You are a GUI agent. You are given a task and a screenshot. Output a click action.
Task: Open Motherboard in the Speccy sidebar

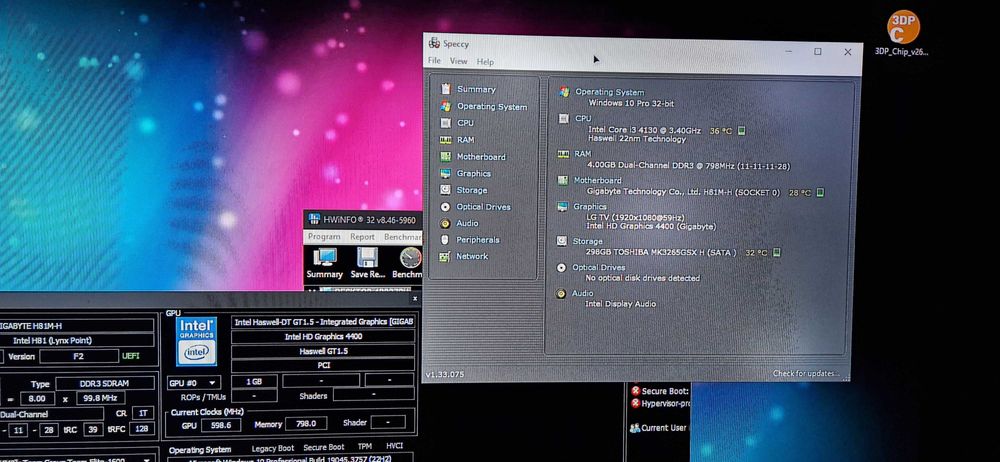click(x=481, y=156)
